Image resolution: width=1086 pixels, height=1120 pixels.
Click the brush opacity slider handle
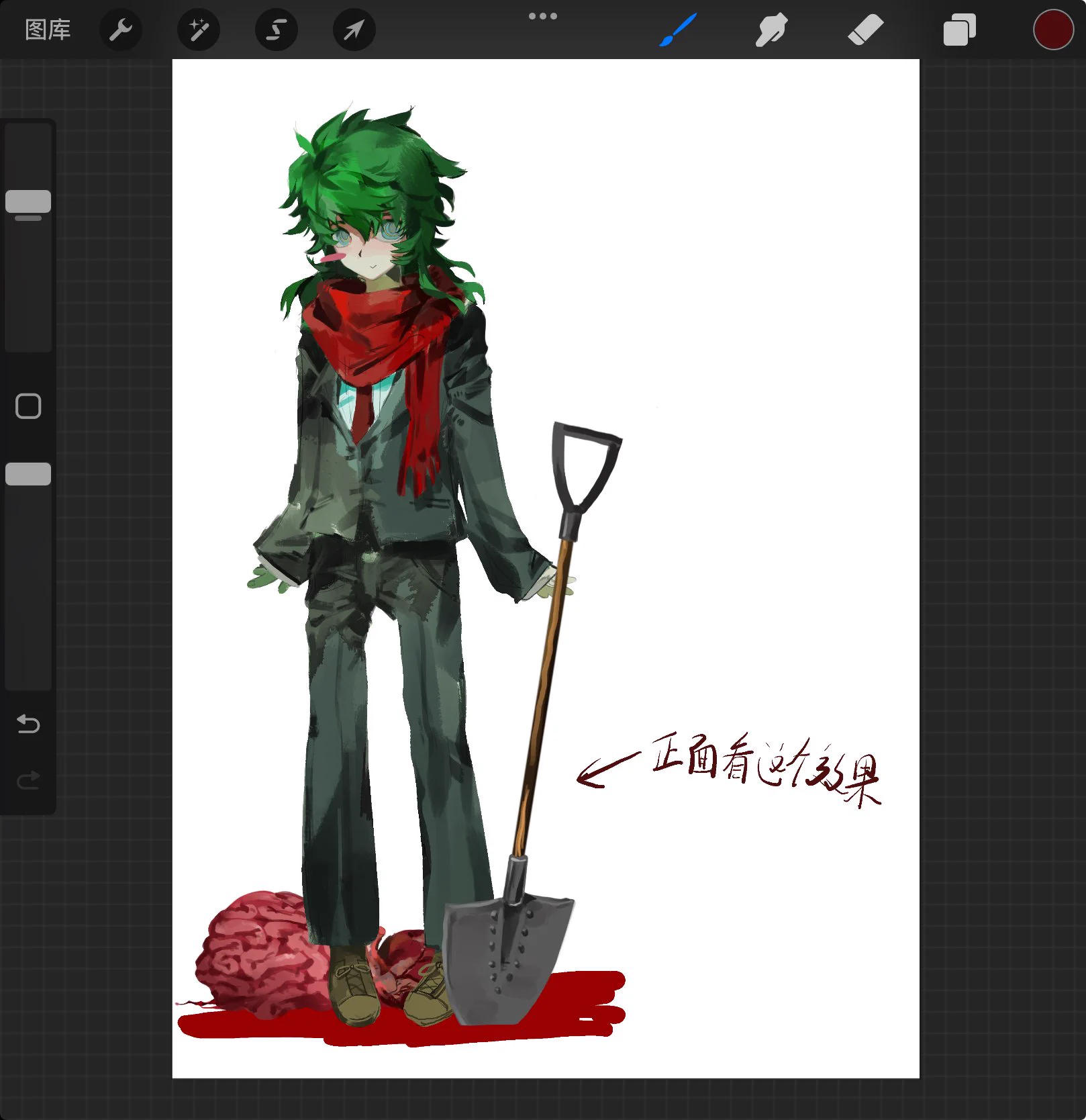point(28,474)
